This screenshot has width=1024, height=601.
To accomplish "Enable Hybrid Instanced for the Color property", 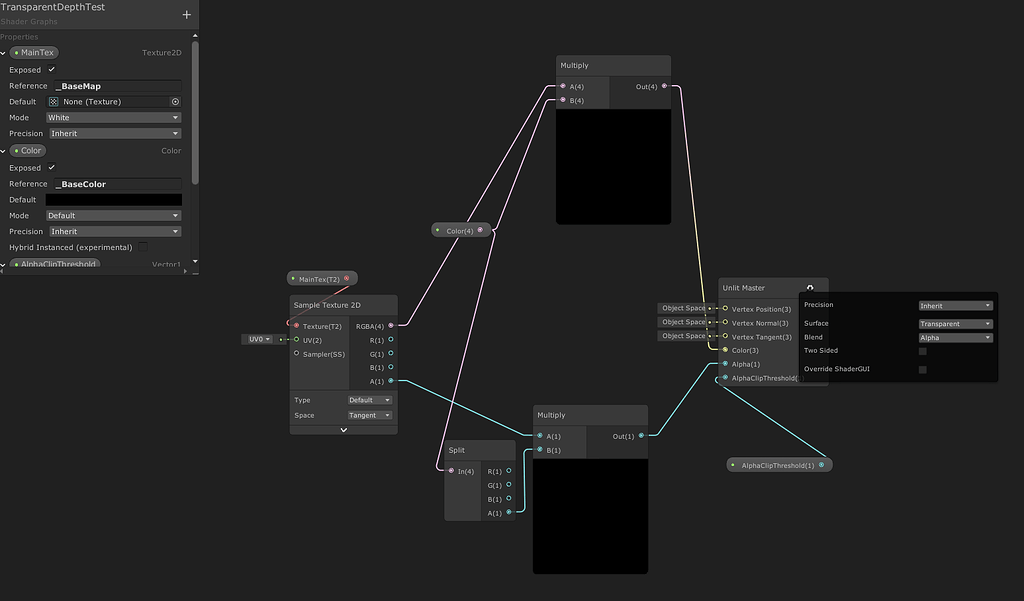I will pos(144,247).
